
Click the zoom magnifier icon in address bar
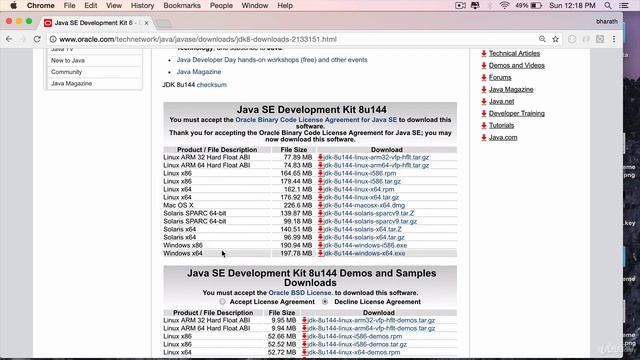click(542, 39)
